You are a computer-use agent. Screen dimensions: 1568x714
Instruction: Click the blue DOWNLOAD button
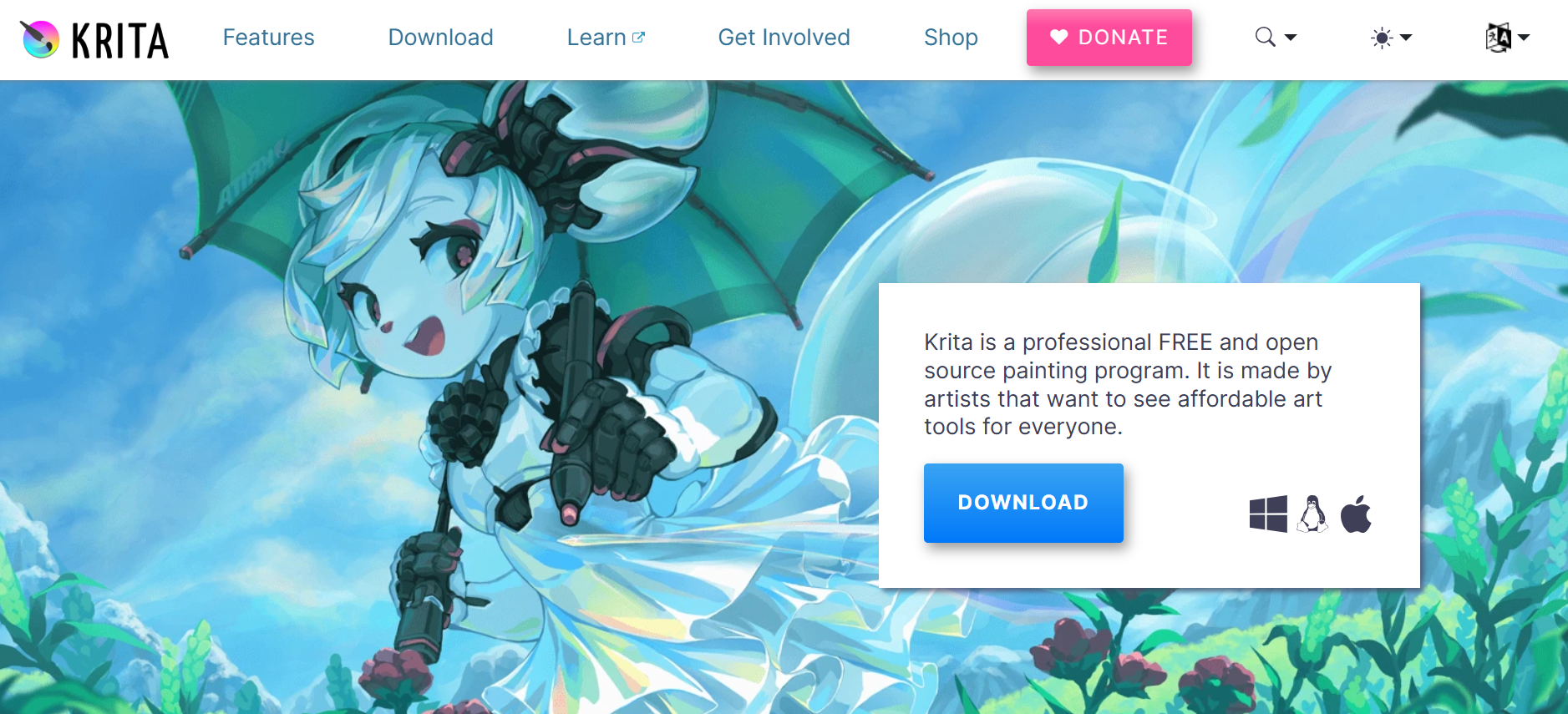(x=1023, y=503)
